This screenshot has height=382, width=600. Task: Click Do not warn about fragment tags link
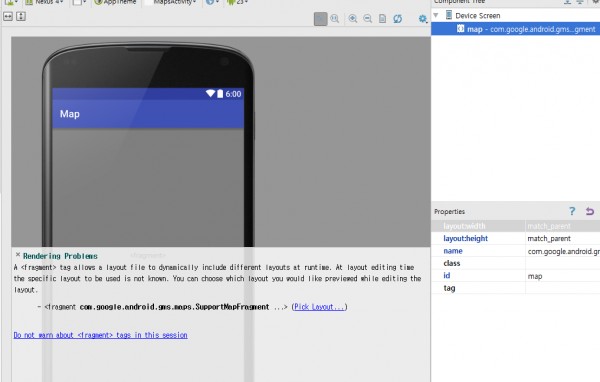pos(100,335)
